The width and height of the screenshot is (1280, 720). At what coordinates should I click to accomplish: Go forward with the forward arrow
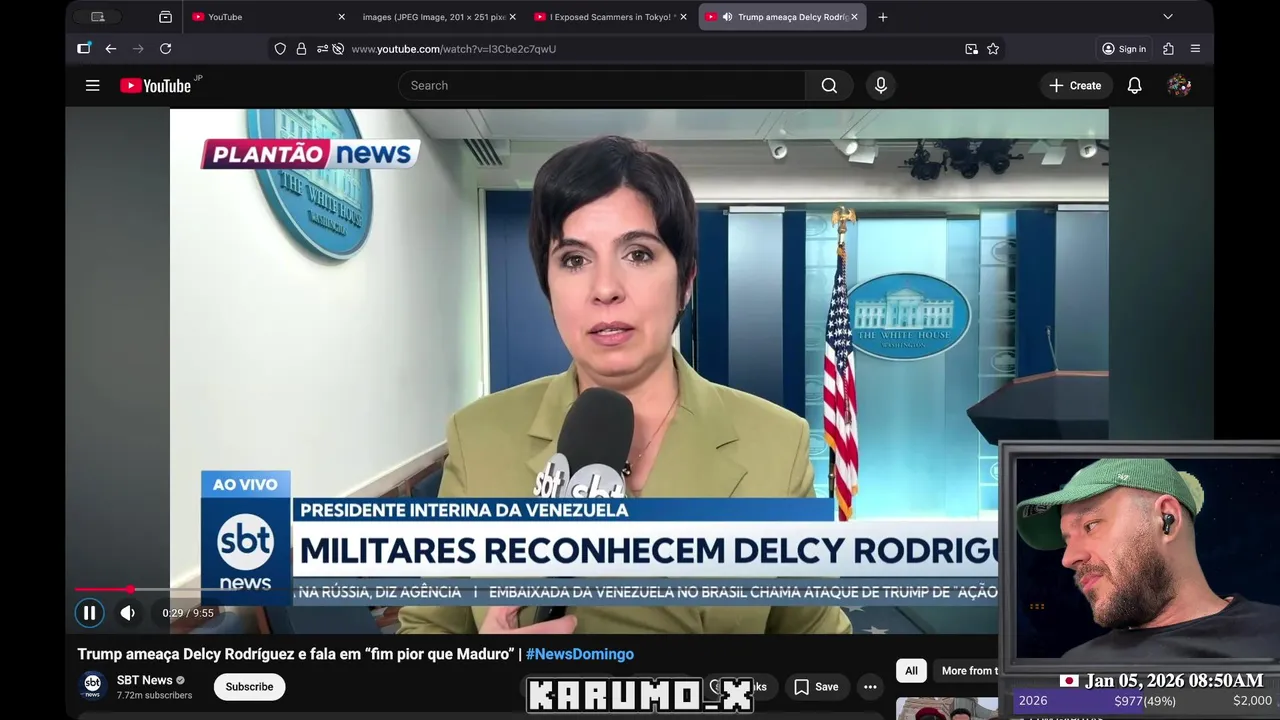138,48
